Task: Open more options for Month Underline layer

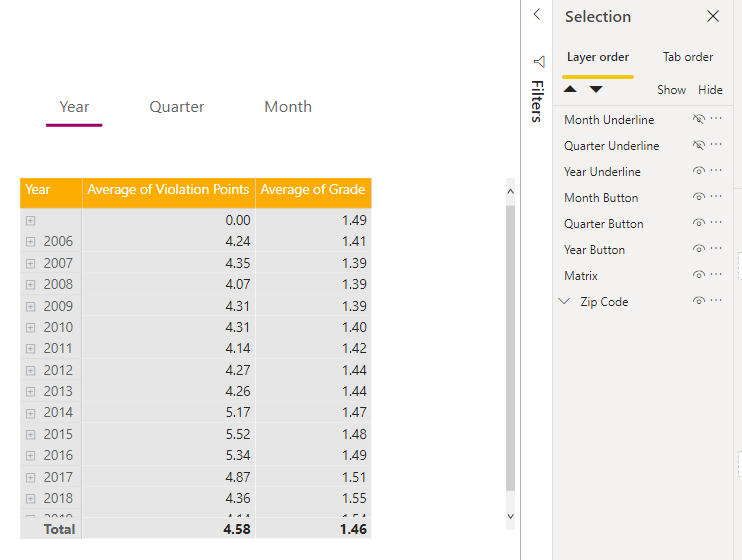Action: pyautogui.click(x=716, y=119)
